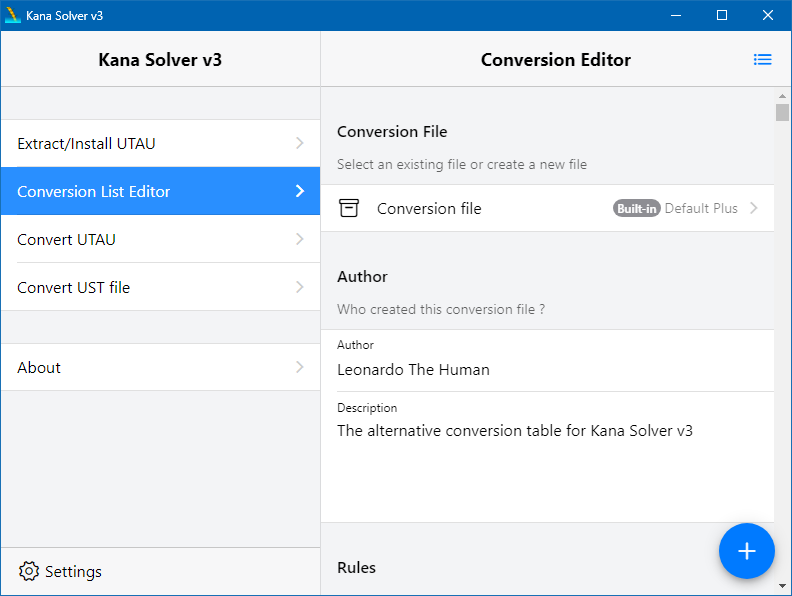Click the chevron on the About row
This screenshot has height=596, width=792.
click(300, 367)
